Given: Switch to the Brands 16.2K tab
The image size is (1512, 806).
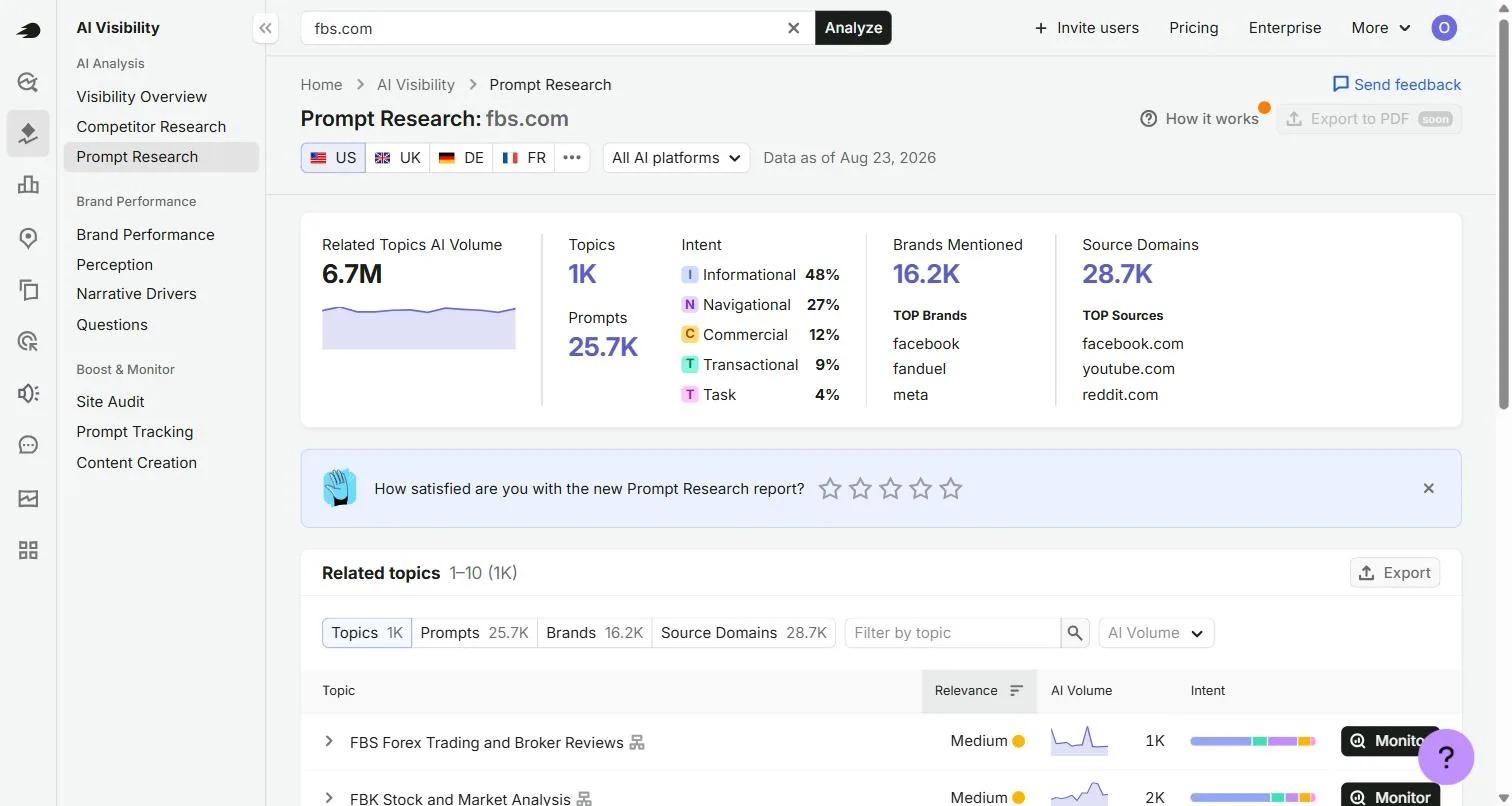Looking at the screenshot, I should (595, 633).
